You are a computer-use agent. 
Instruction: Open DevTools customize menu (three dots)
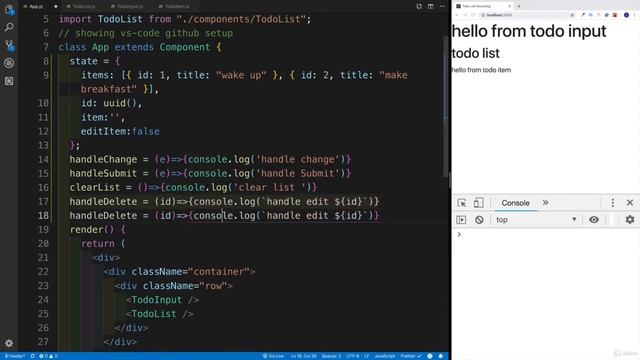click(613, 203)
